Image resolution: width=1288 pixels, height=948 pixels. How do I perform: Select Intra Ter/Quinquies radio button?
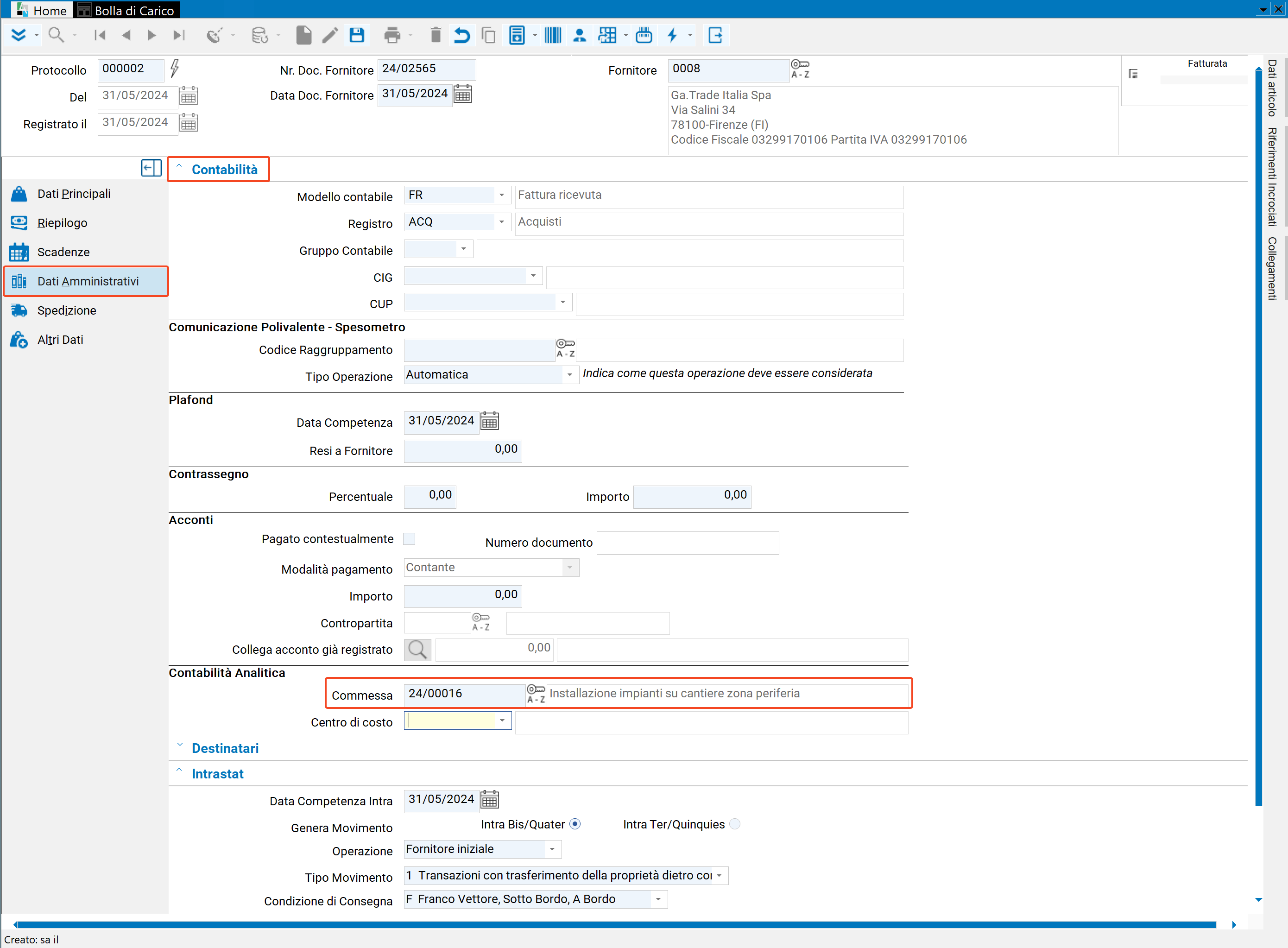point(735,824)
